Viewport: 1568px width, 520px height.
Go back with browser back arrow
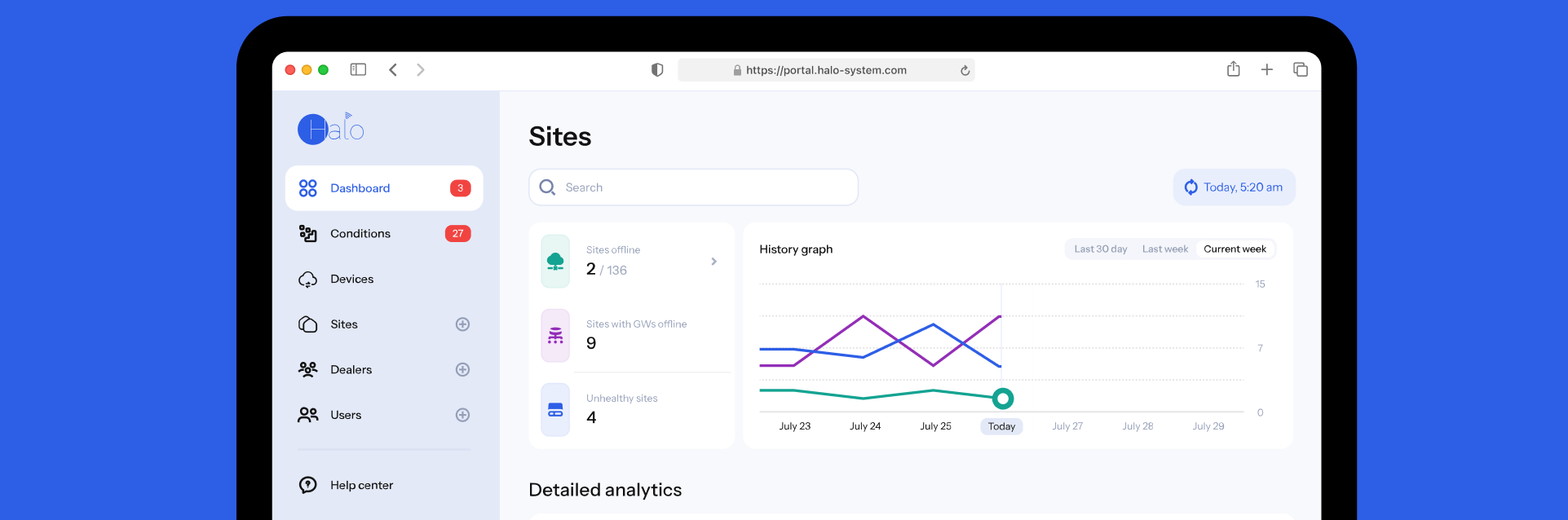point(393,70)
